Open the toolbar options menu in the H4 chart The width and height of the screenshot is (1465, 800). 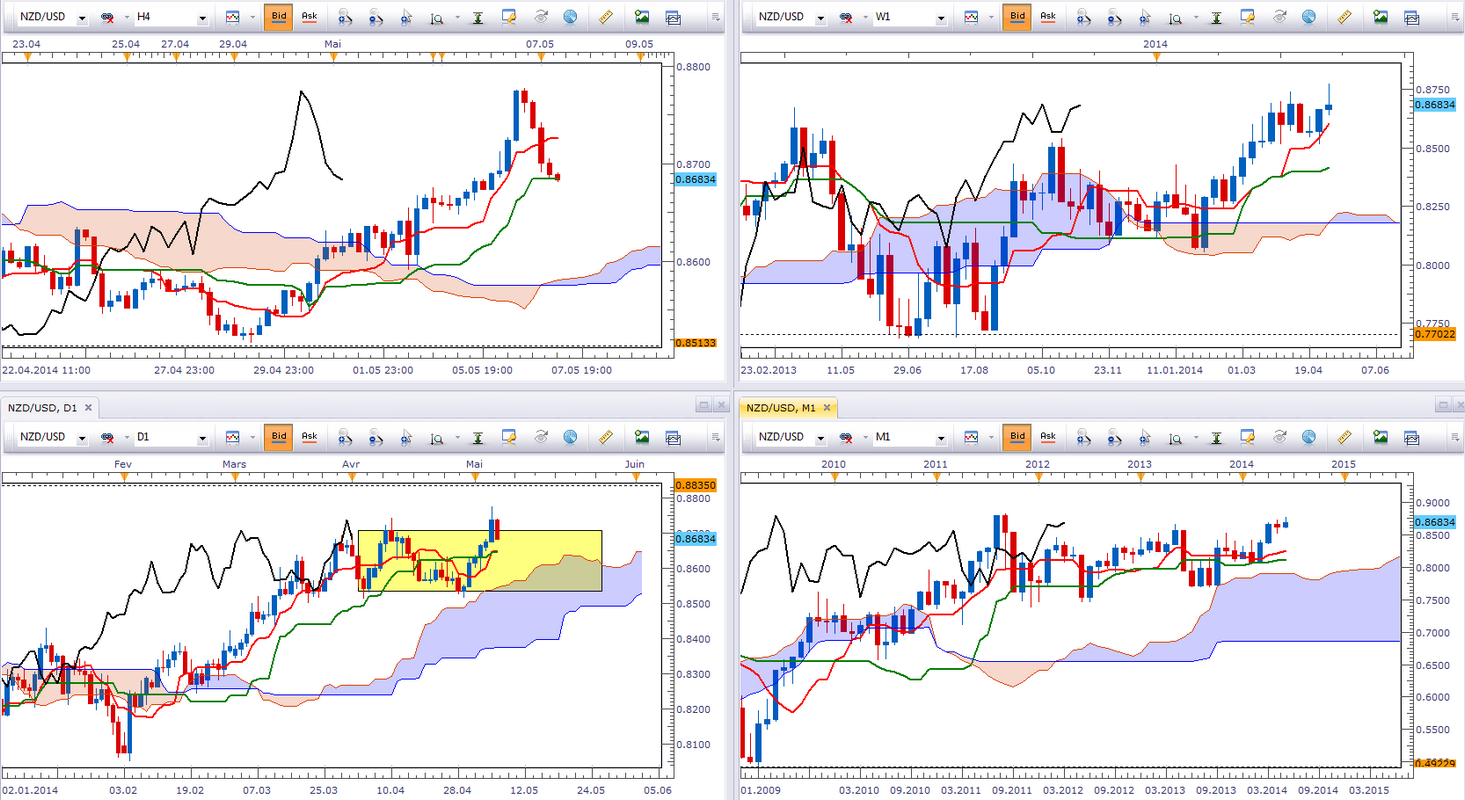715,17
